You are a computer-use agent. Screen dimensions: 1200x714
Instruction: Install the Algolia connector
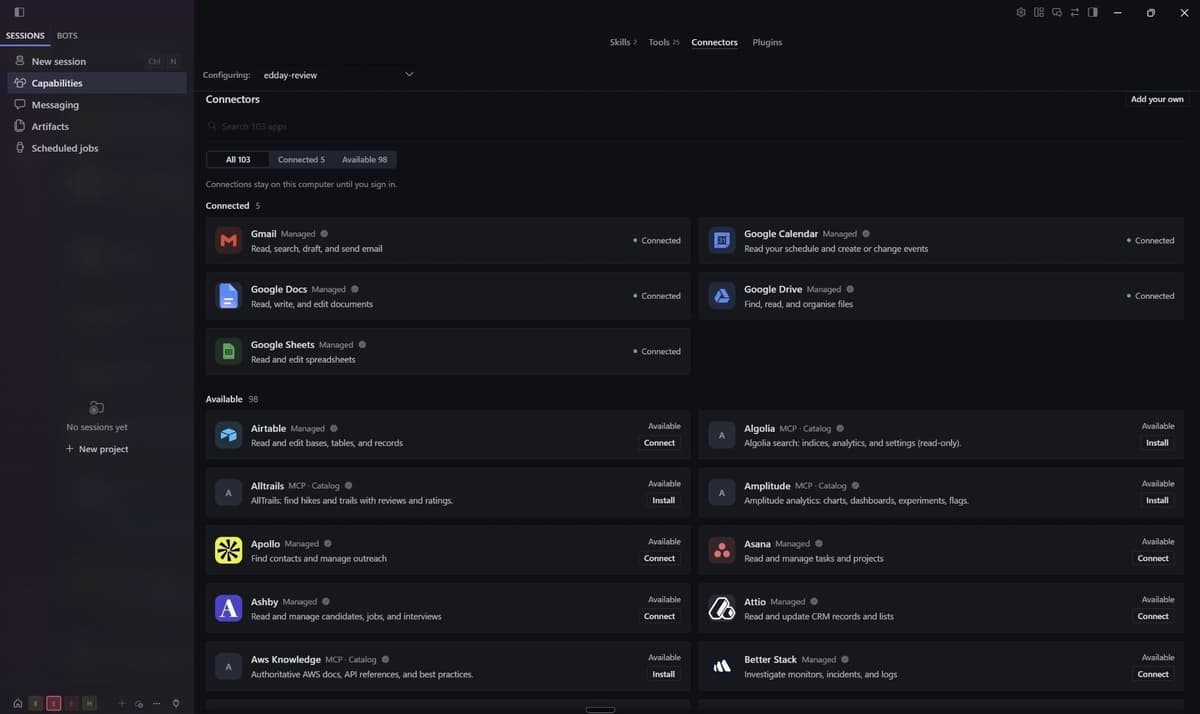coord(1157,443)
